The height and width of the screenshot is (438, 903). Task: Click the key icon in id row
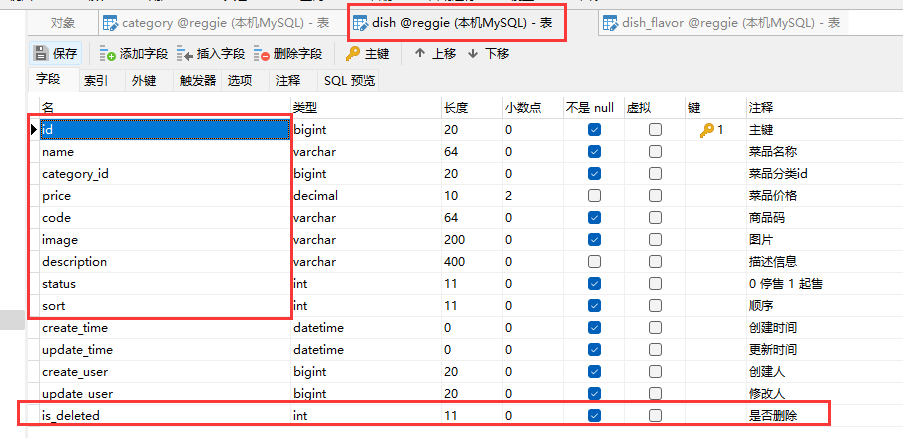click(x=707, y=130)
